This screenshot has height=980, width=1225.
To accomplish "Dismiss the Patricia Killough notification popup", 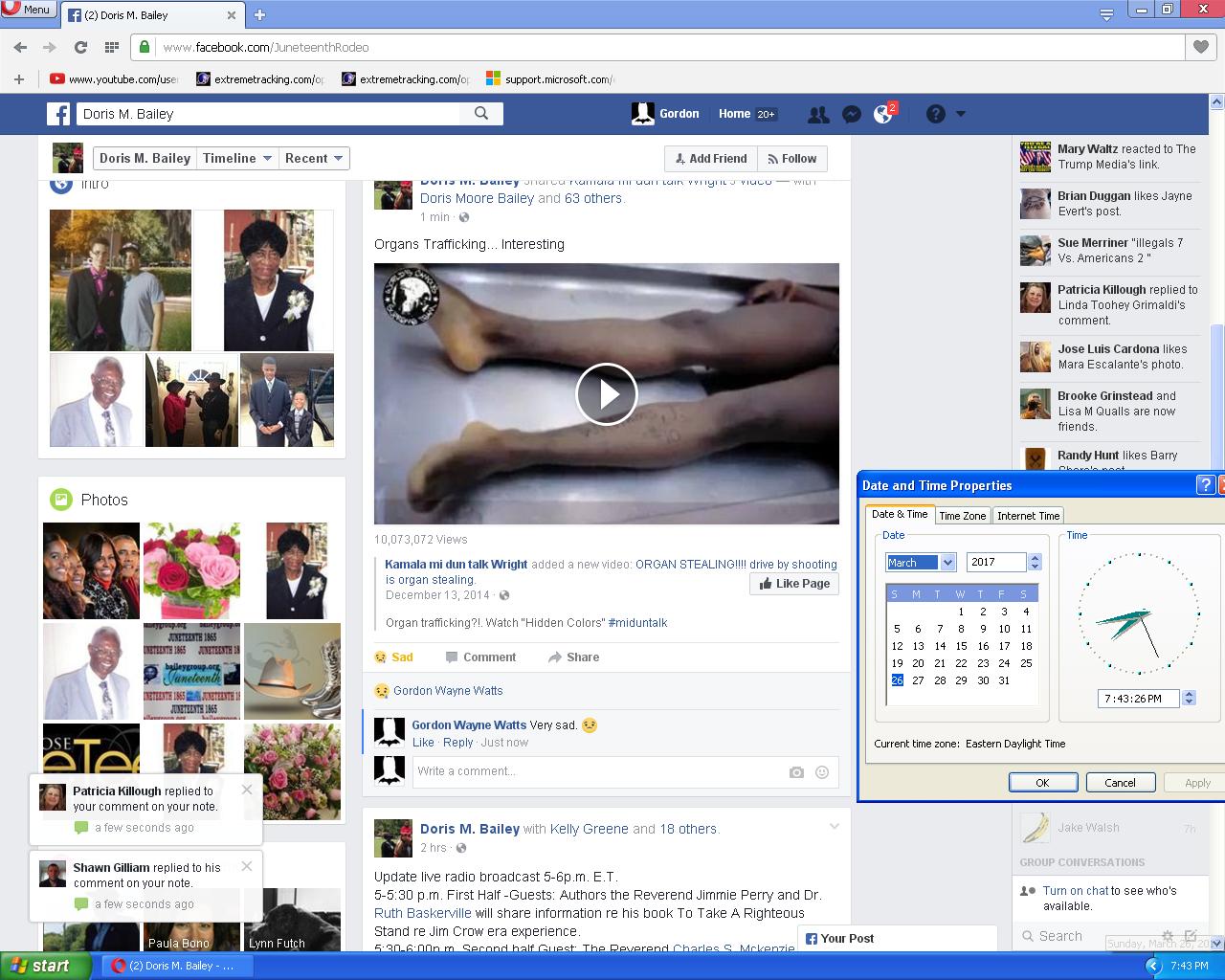I will click(247, 790).
